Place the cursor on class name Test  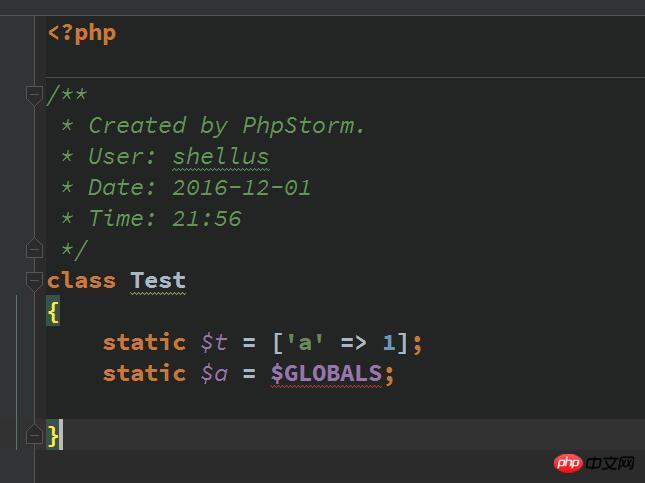[x=158, y=281]
